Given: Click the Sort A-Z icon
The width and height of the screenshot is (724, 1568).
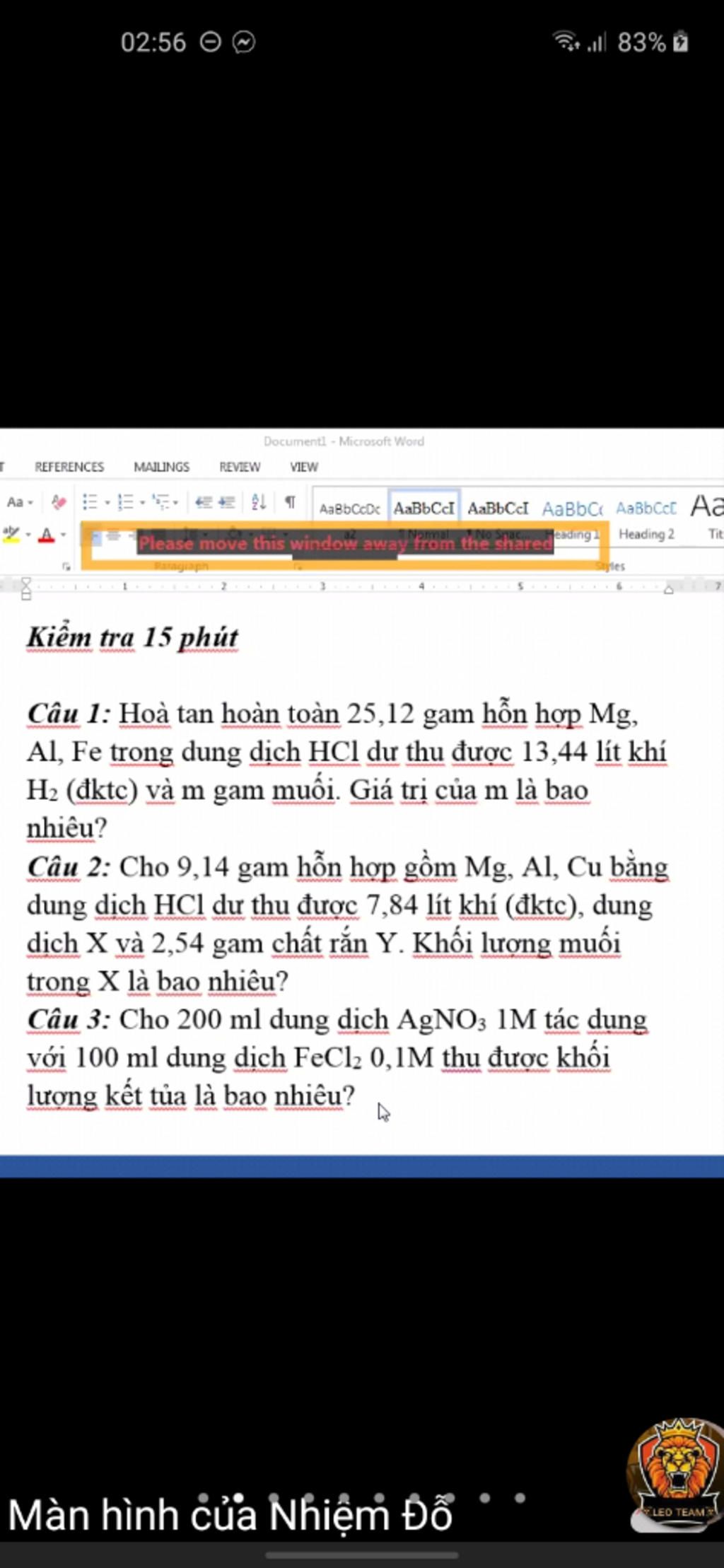Looking at the screenshot, I should 259,502.
